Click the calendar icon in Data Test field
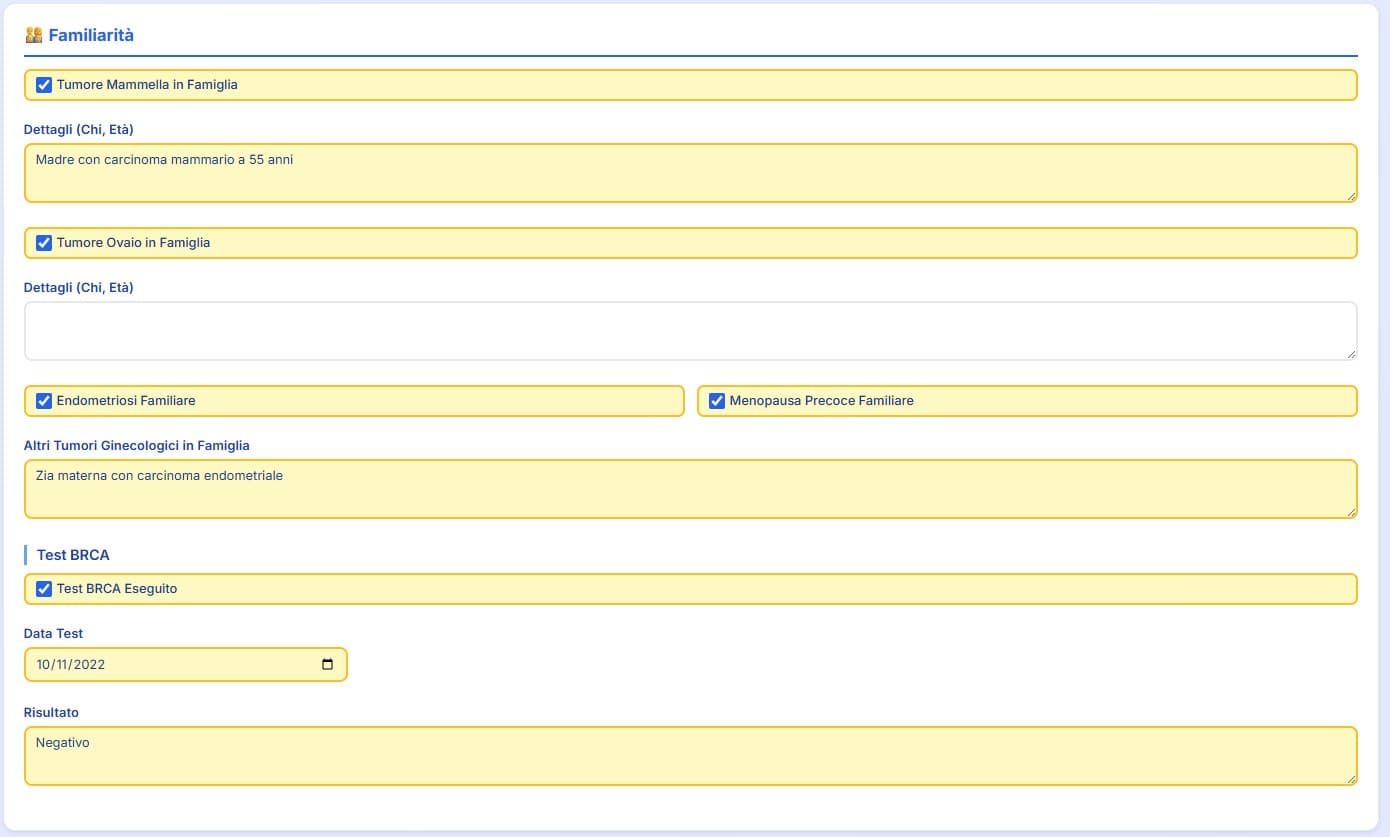Viewport: 1390px width, 837px height. [x=327, y=665]
